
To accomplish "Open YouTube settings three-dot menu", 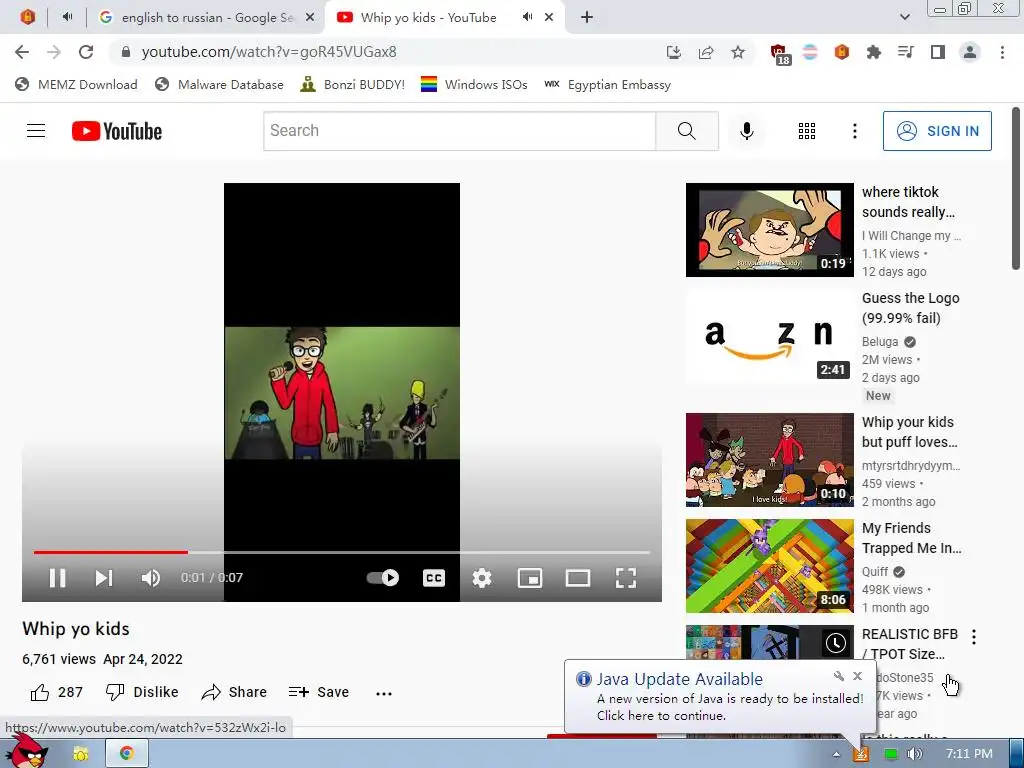I will coord(854,131).
